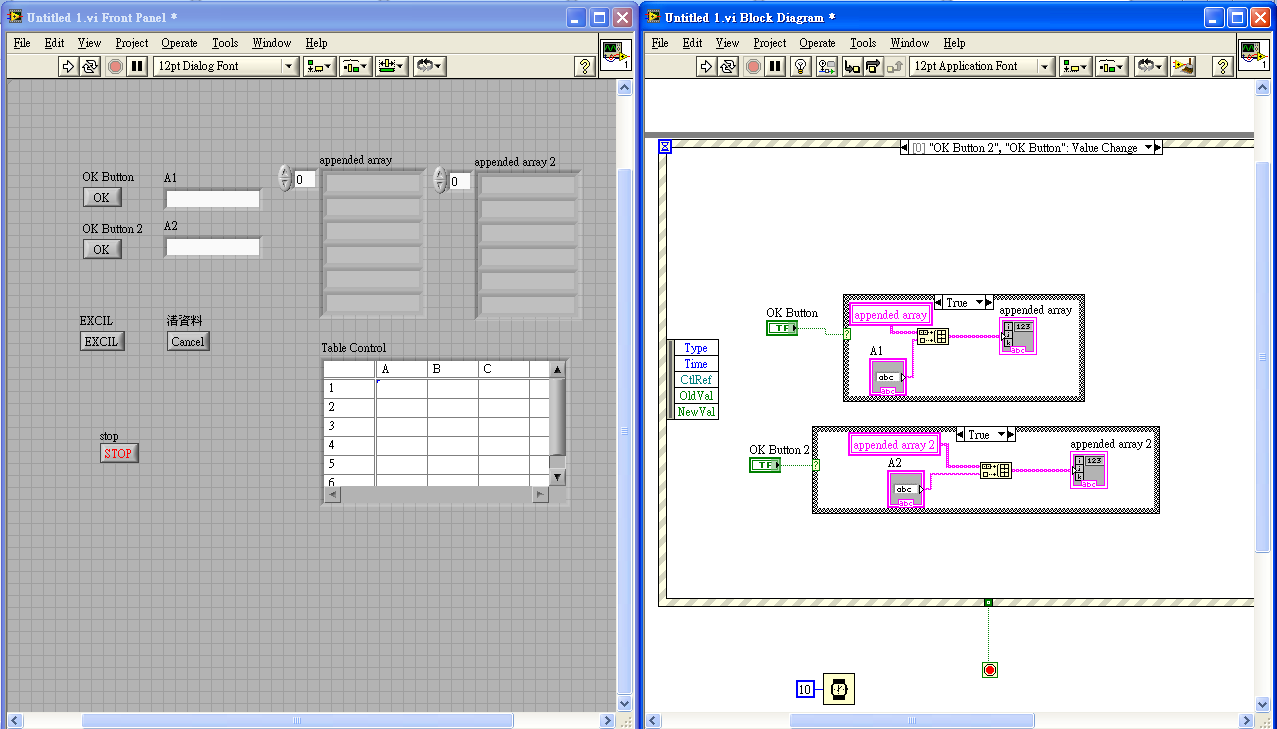This screenshot has height=729, width=1277.
Task: Click VI icon pane in Front Panel
Action: coord(615,56)
